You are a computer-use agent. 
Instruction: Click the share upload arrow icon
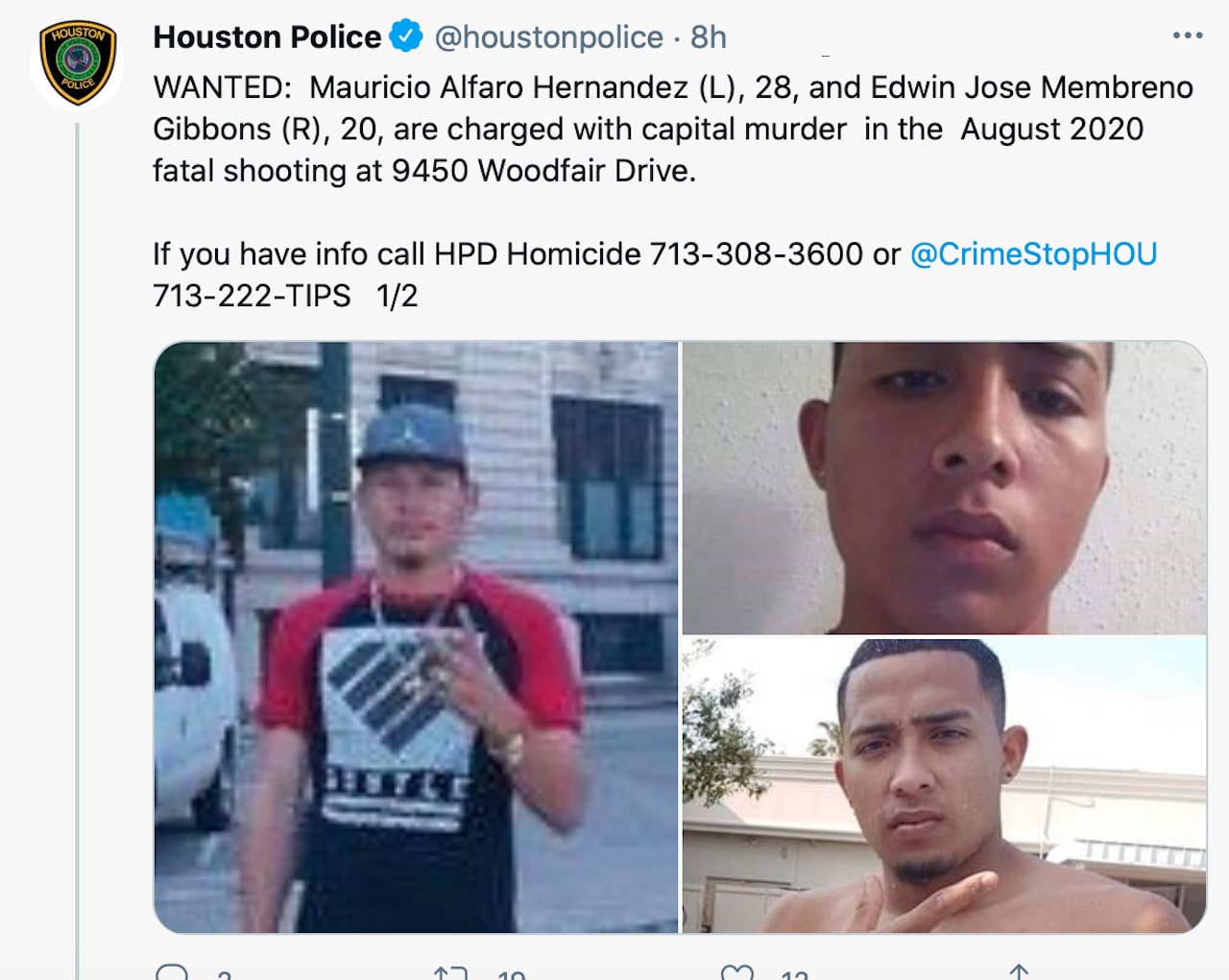[x=1019, y=972]
